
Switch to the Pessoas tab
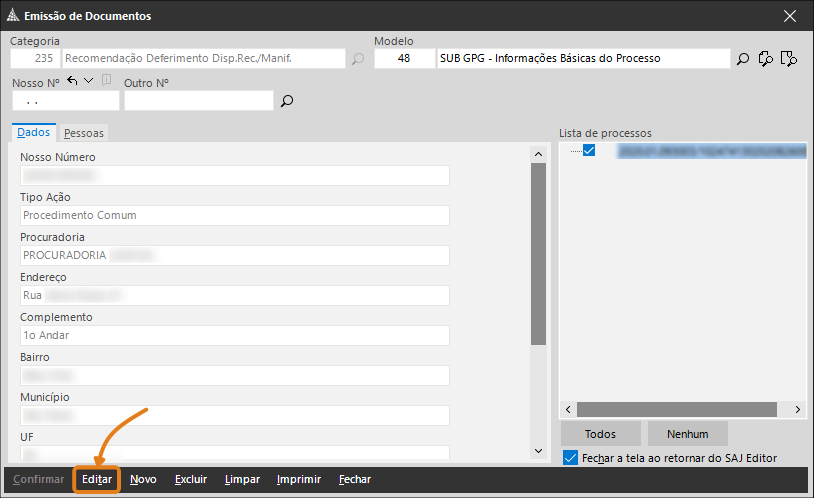coord(83,133)
